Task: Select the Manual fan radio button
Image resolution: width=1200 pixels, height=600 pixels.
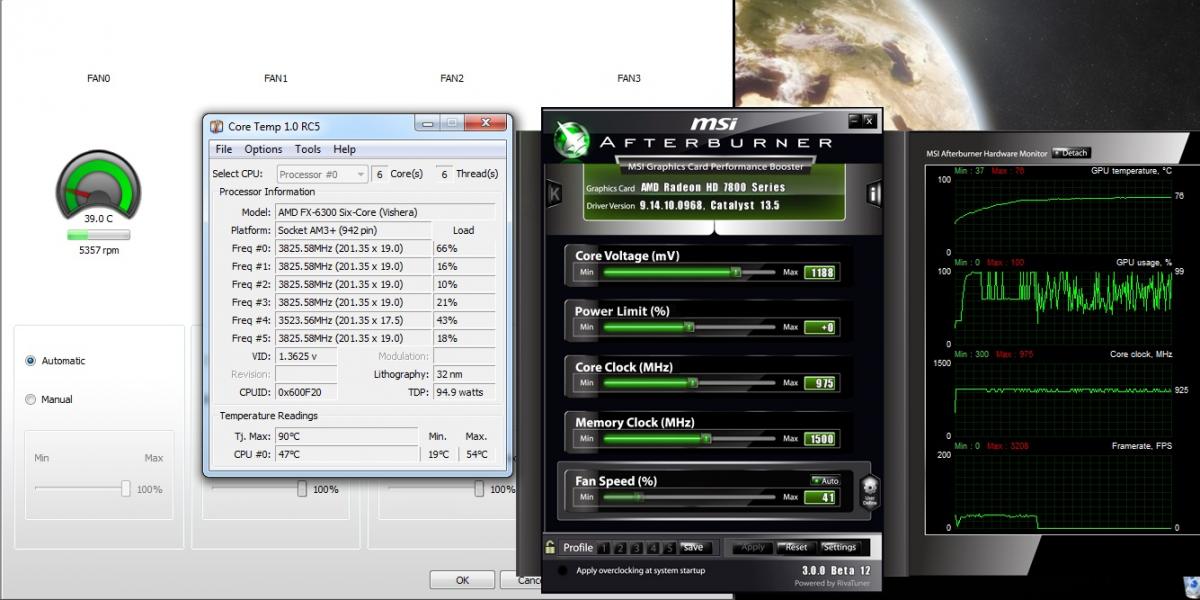Action: coord(30,400)
